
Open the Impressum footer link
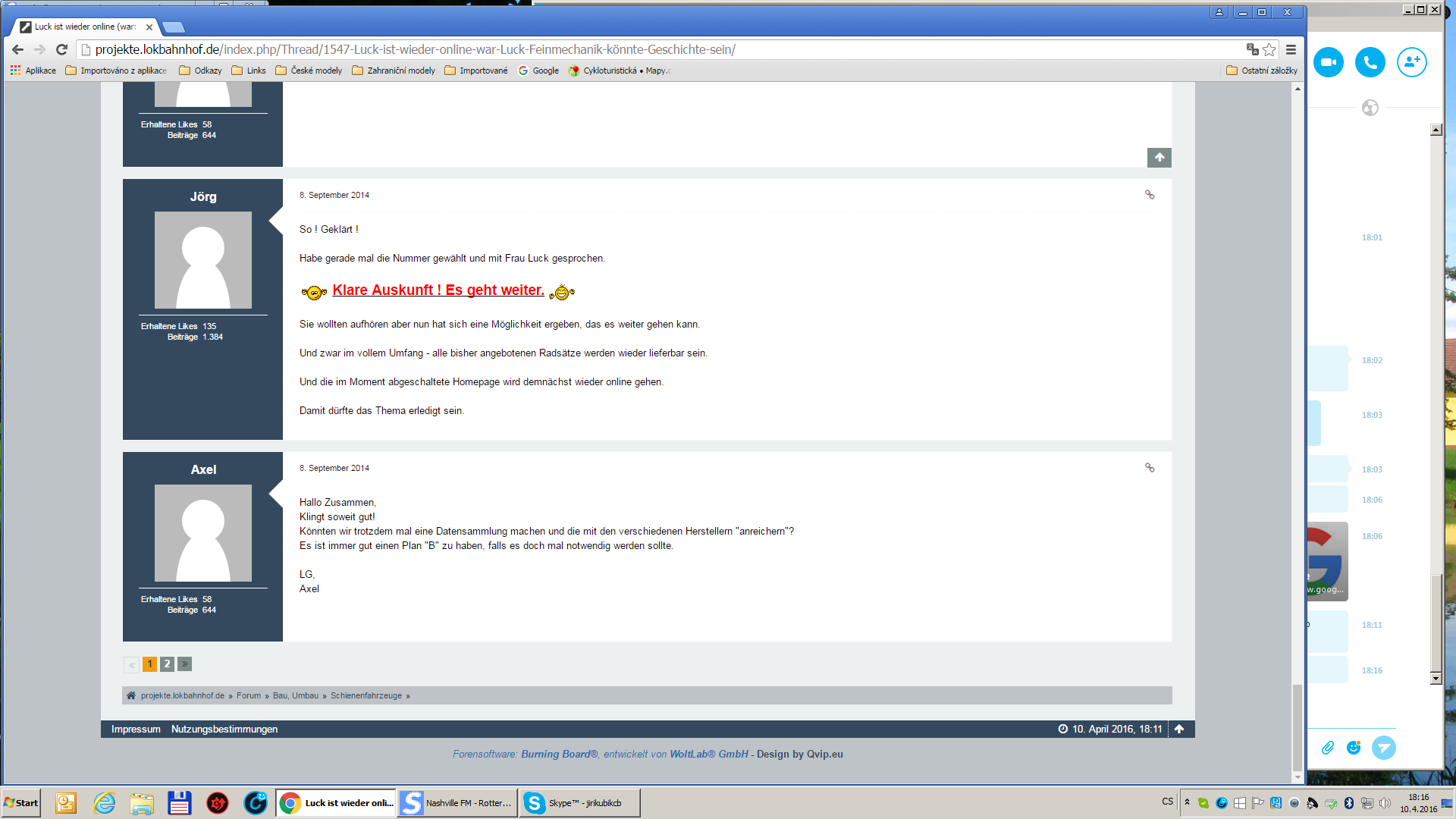[x=136, y=730]
